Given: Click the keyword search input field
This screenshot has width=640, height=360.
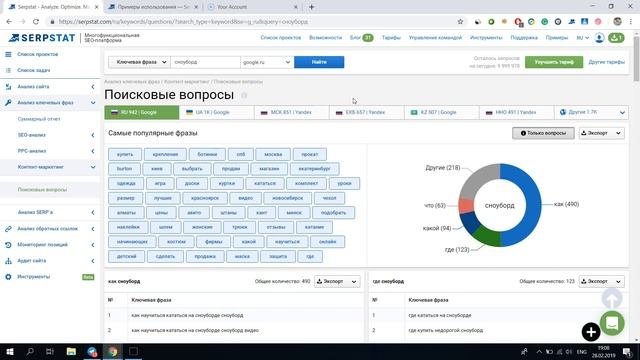Looking at the screenshot, I should [x=205, y=62].
